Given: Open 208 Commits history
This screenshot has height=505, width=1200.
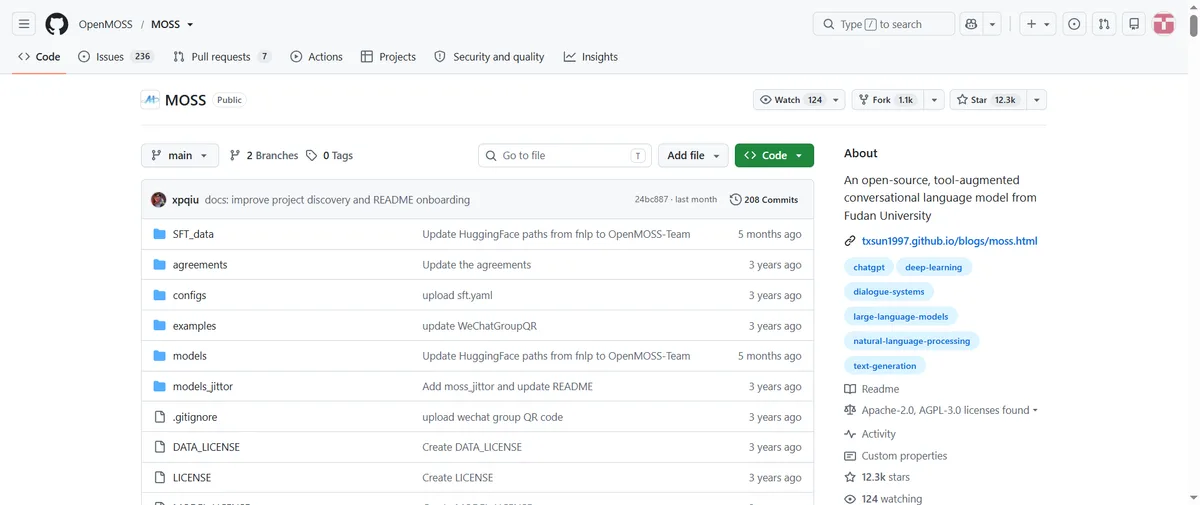Looking at the screenshot, I should (x=764, y=199).
